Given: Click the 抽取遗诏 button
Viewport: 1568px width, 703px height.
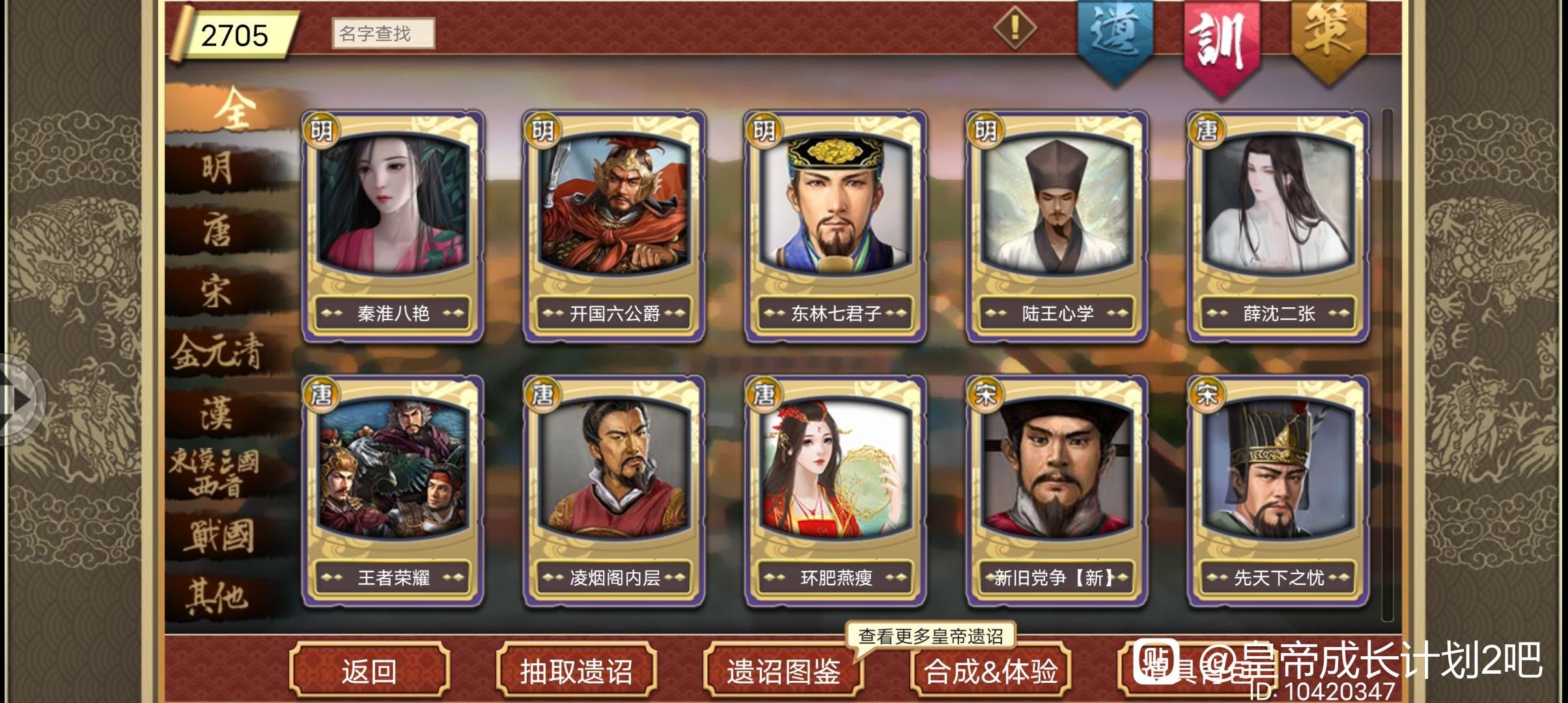Looking at the screenshot, I should click(576, 671).
